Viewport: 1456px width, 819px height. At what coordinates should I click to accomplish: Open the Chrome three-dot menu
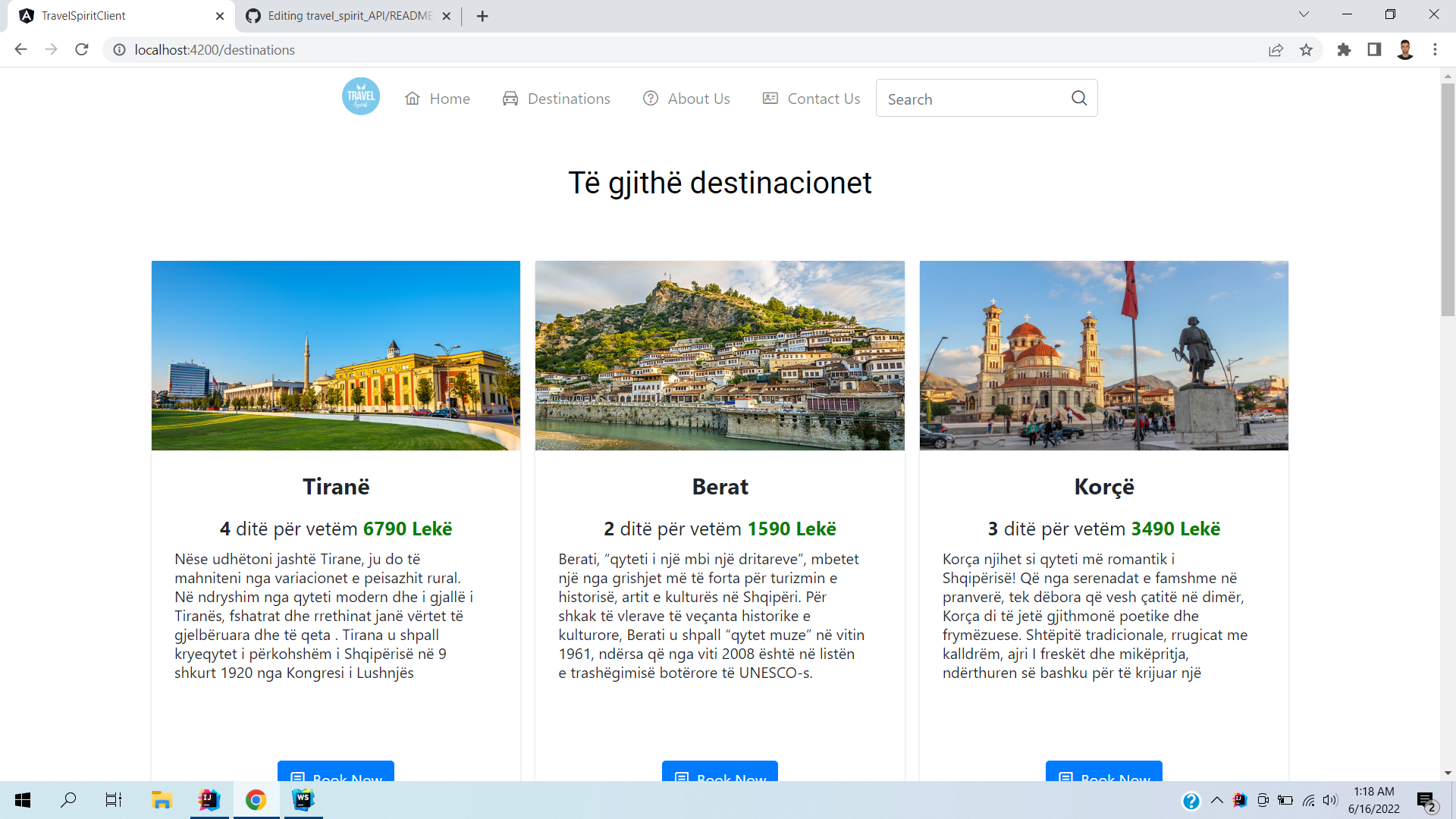pyautogui.click(x=1435, y=49)
